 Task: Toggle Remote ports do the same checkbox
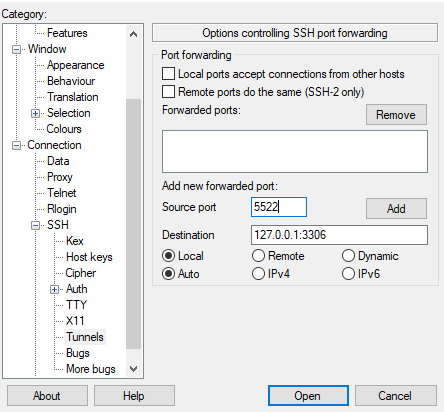pyautogui.click(x=168, y=91)
